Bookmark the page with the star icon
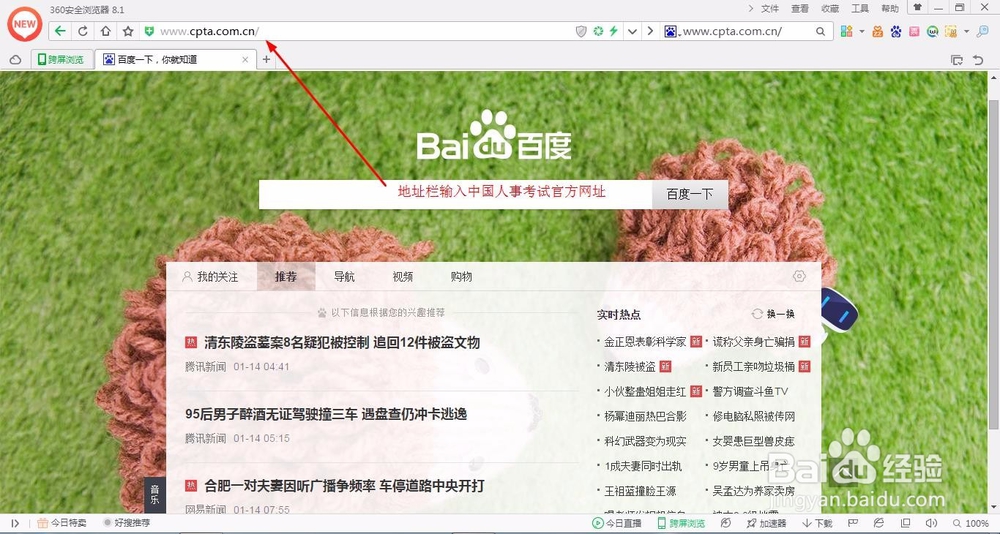This screenshot has height=534, width=1000. coord(128,31)
